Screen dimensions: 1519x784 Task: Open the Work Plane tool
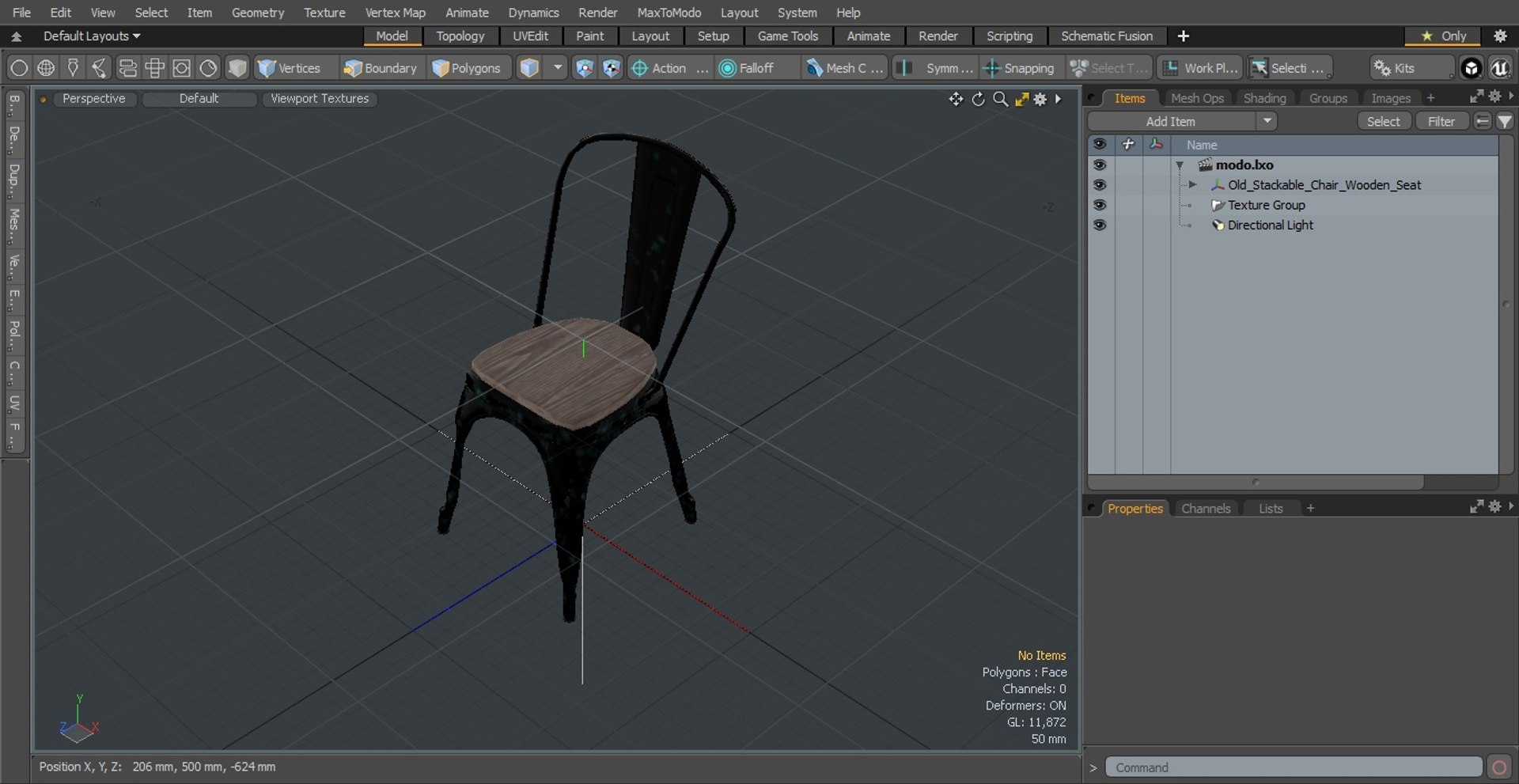pyautogui.click(x=1201, y=68)
